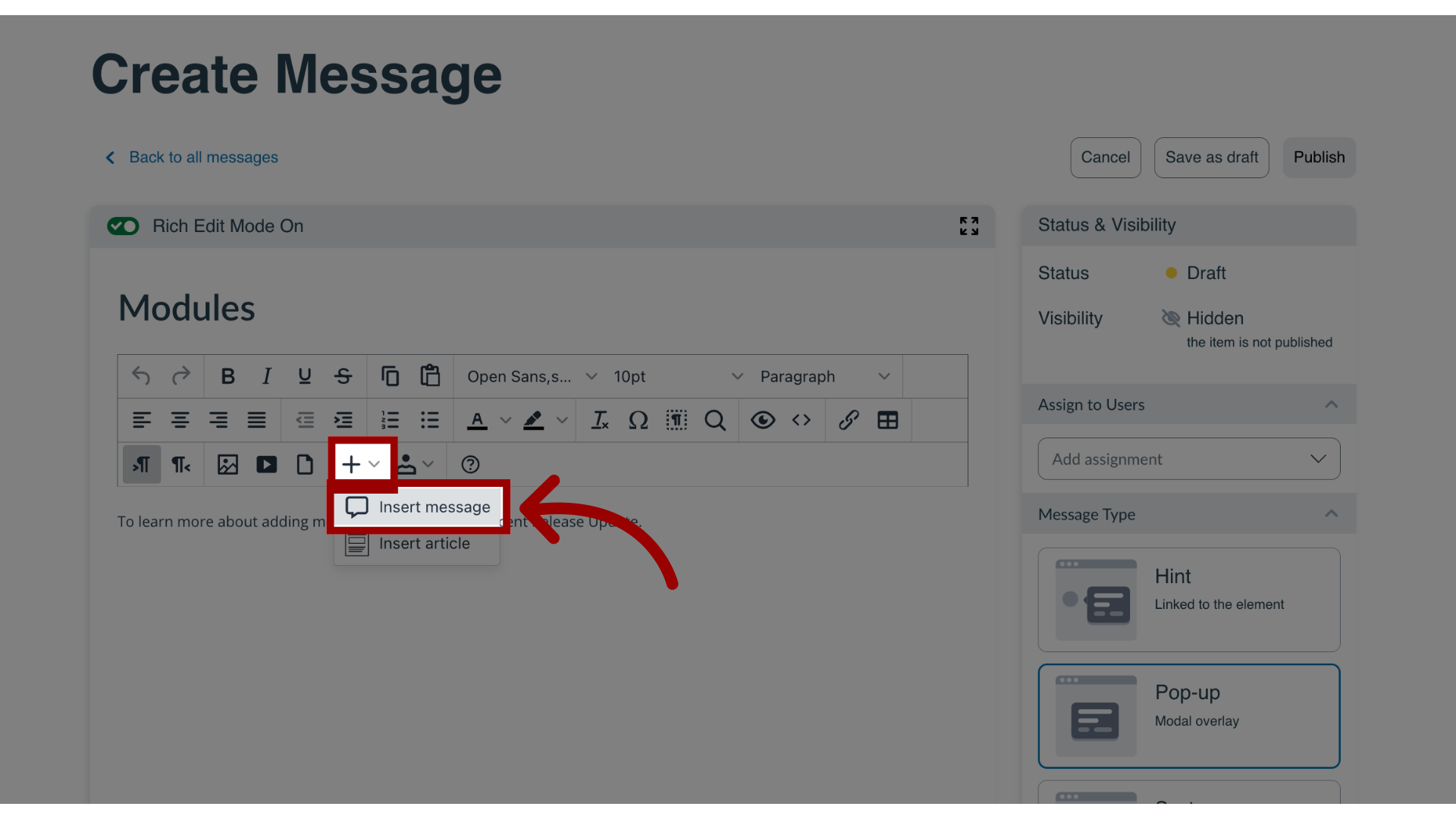Toggle Strikethrough formatting on text
This screenshot has height=819, width=1456.
(343, 376)
